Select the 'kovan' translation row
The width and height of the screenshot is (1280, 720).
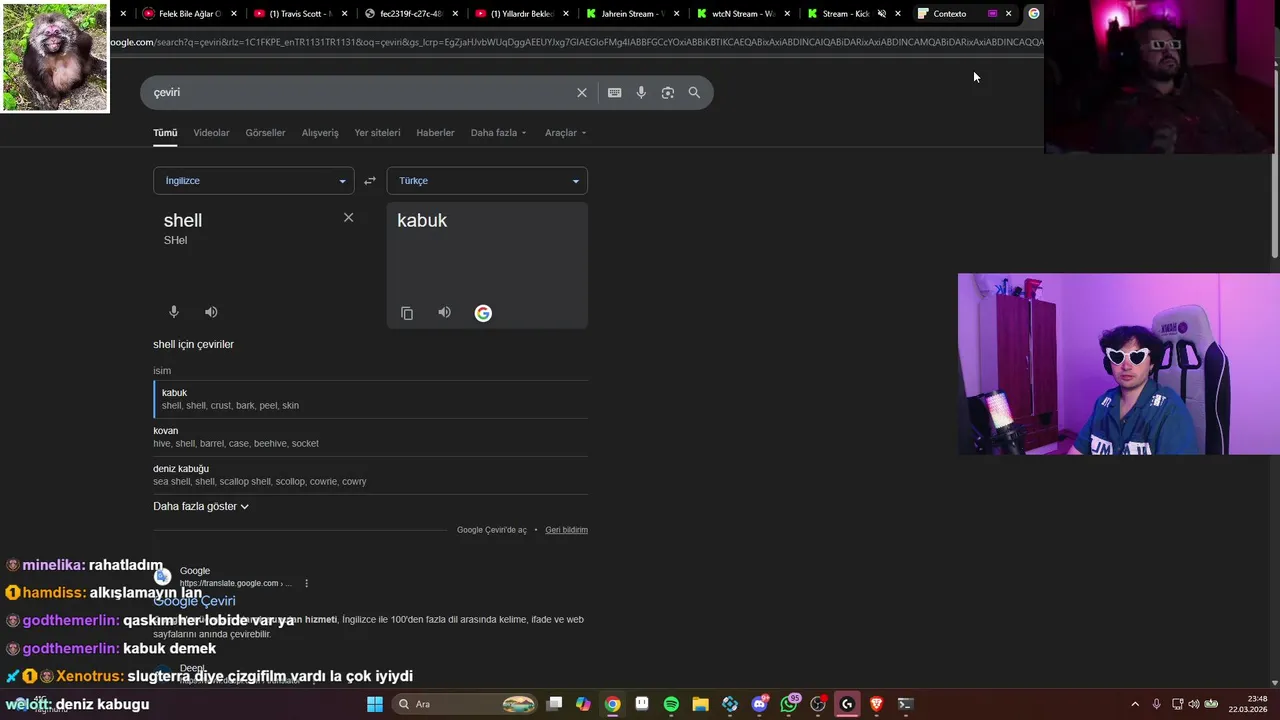point(371,437)
